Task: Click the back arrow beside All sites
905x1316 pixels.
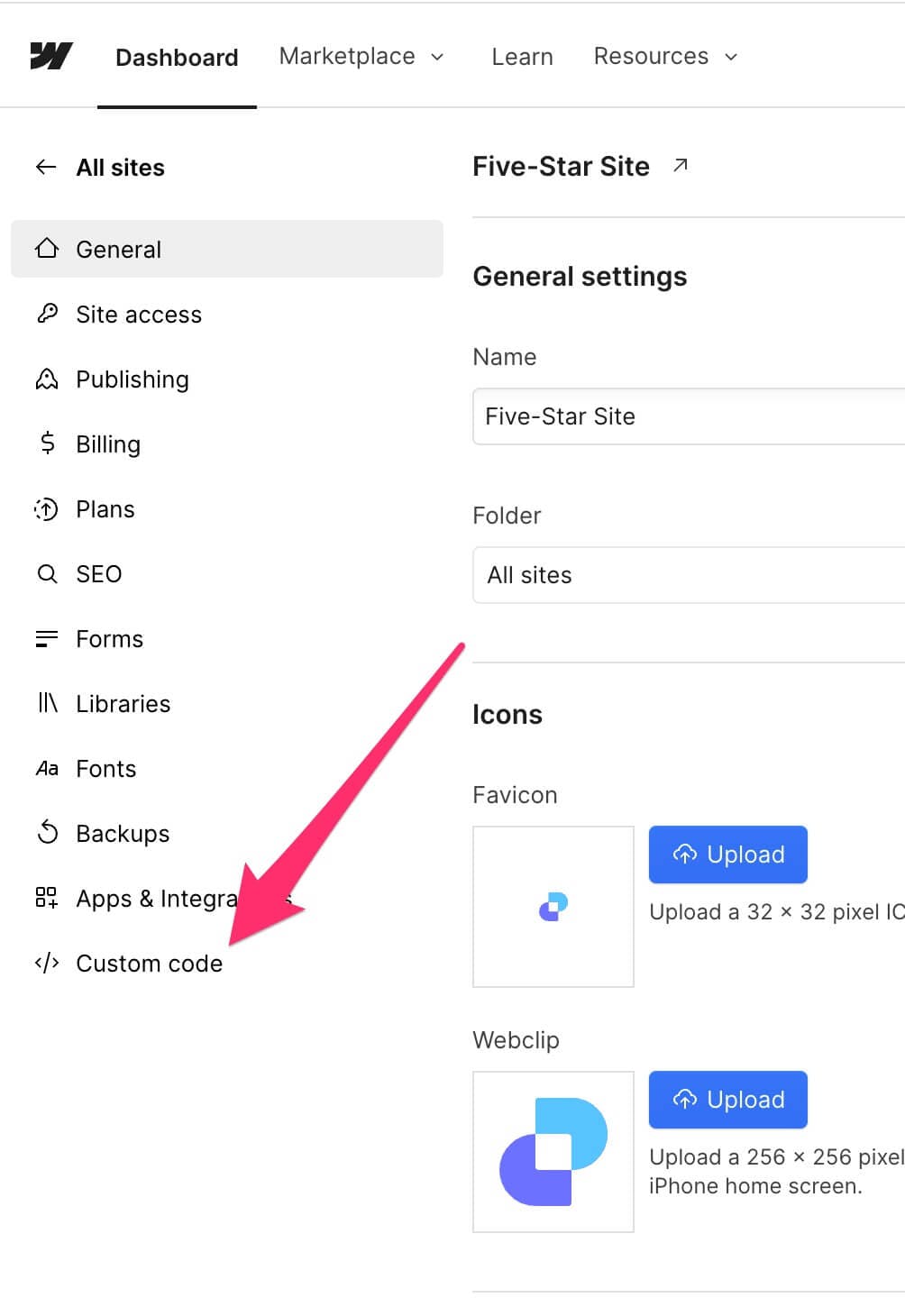Action: [x=46, y=167]
